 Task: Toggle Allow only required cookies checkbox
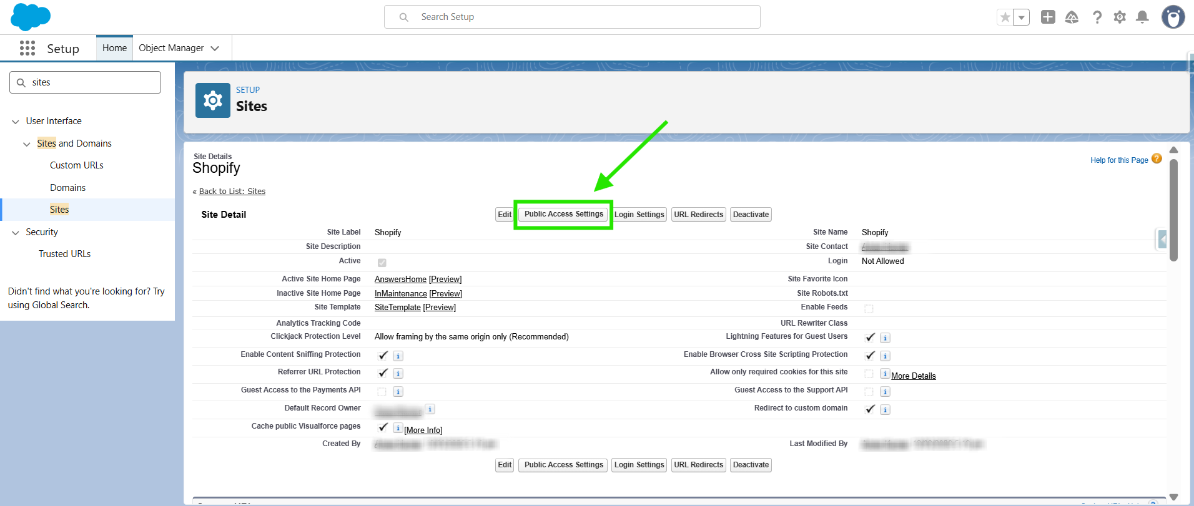click(x=869, y=373)
